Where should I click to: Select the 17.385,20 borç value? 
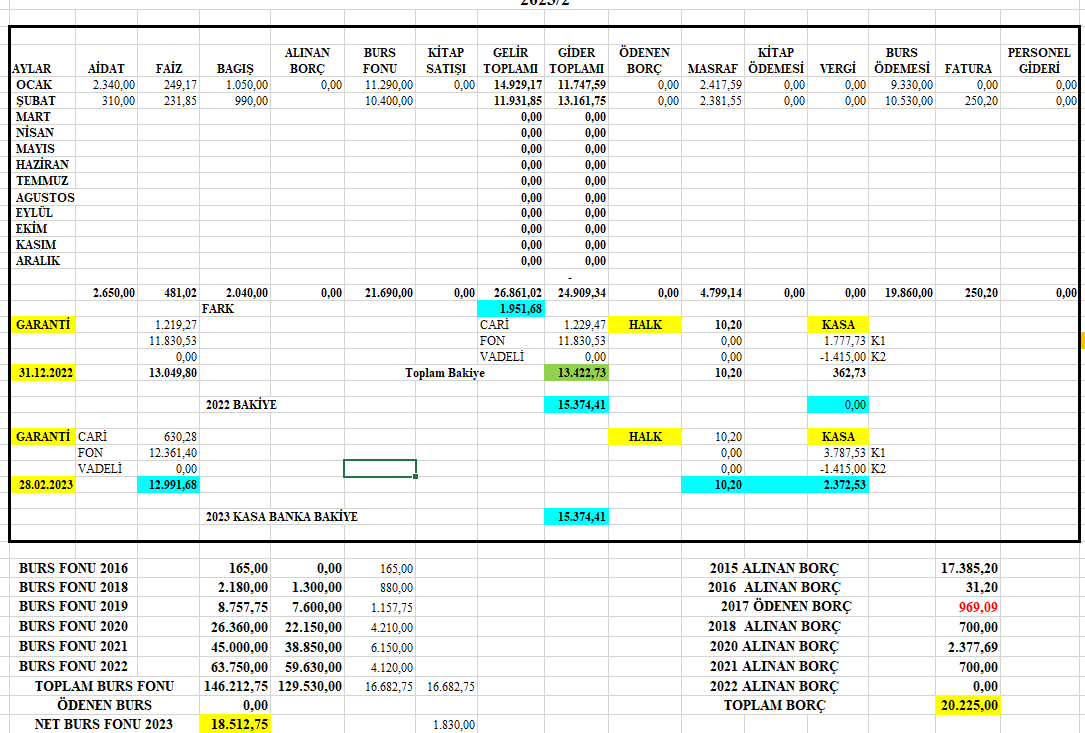(969, 568)
